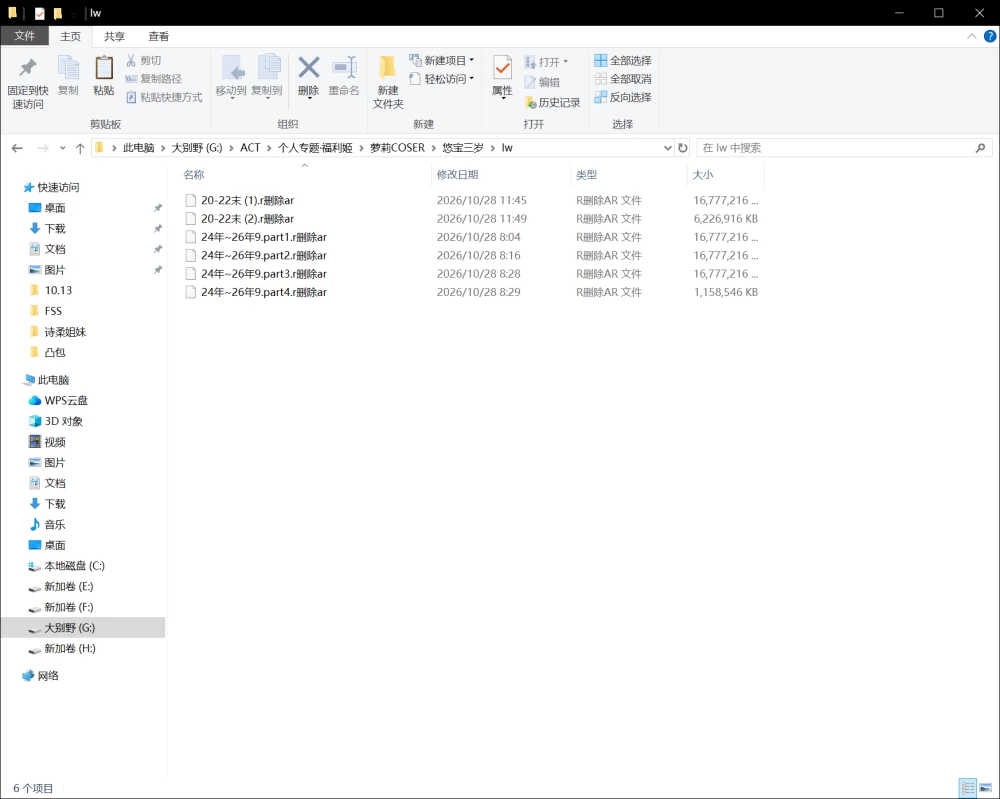Viewport: 1000px width, 799px height.
Task: Expand the chevron after ACT in path
Action: [x=268, y=148]
